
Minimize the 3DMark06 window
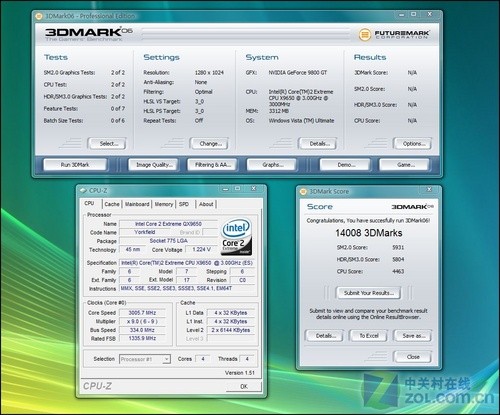click(x=402, y=15)
